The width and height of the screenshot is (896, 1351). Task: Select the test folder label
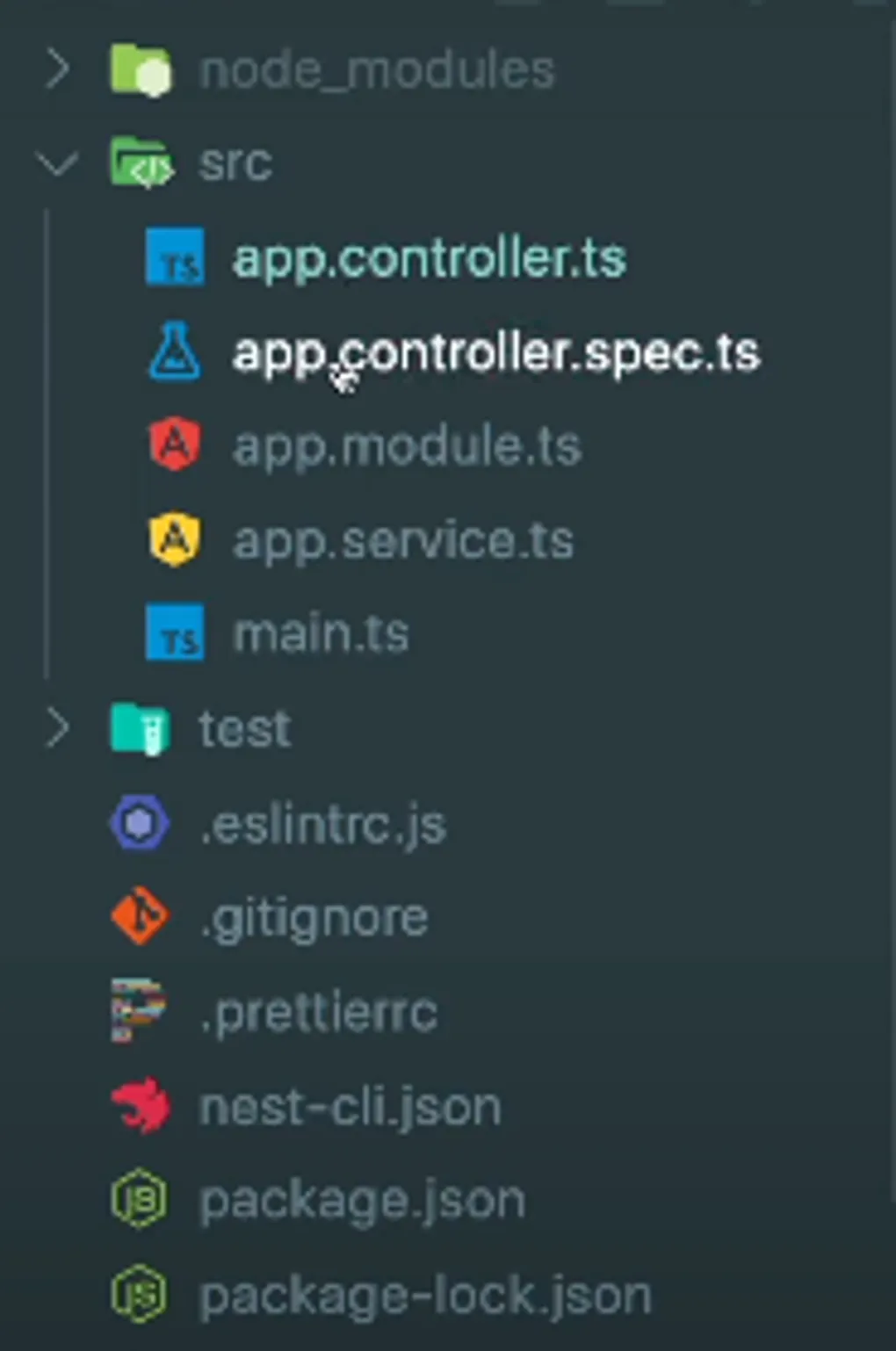click(244, 729)
